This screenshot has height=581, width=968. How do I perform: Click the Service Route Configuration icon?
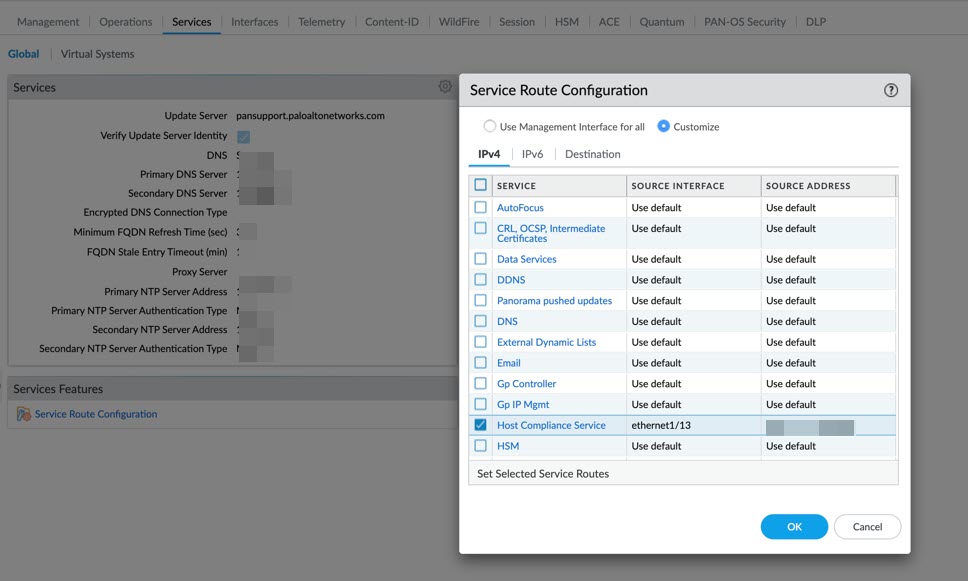(23, 414)
